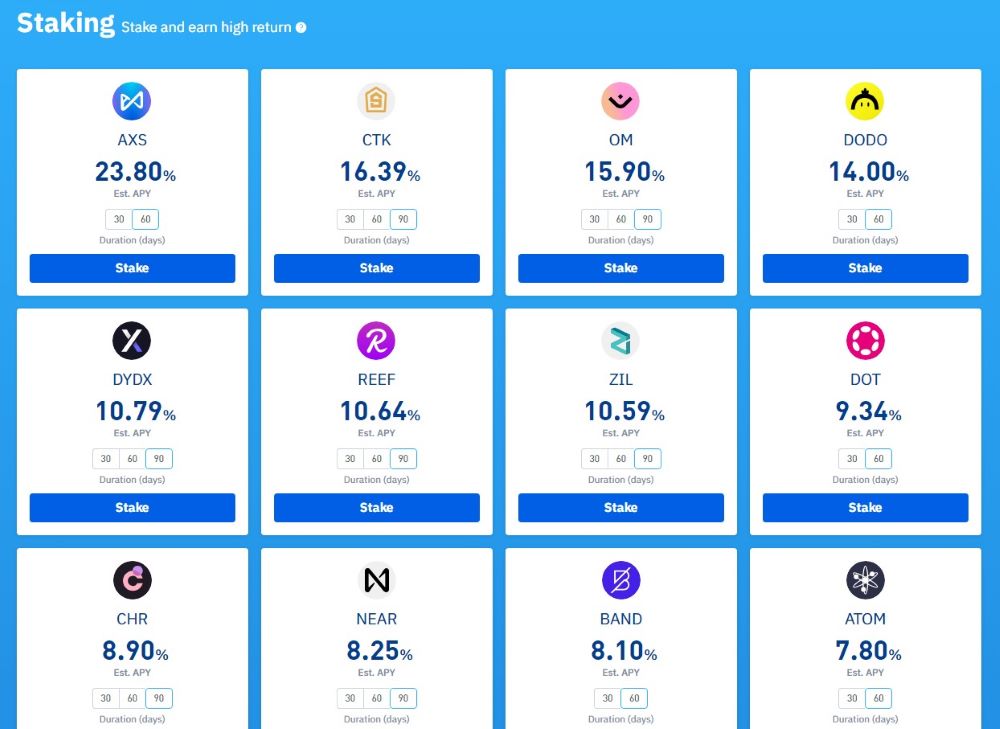Viewport: 1000px width, 729px height.
Task: Select 30 days duration for DOT
Action: [x=851, y=458]
